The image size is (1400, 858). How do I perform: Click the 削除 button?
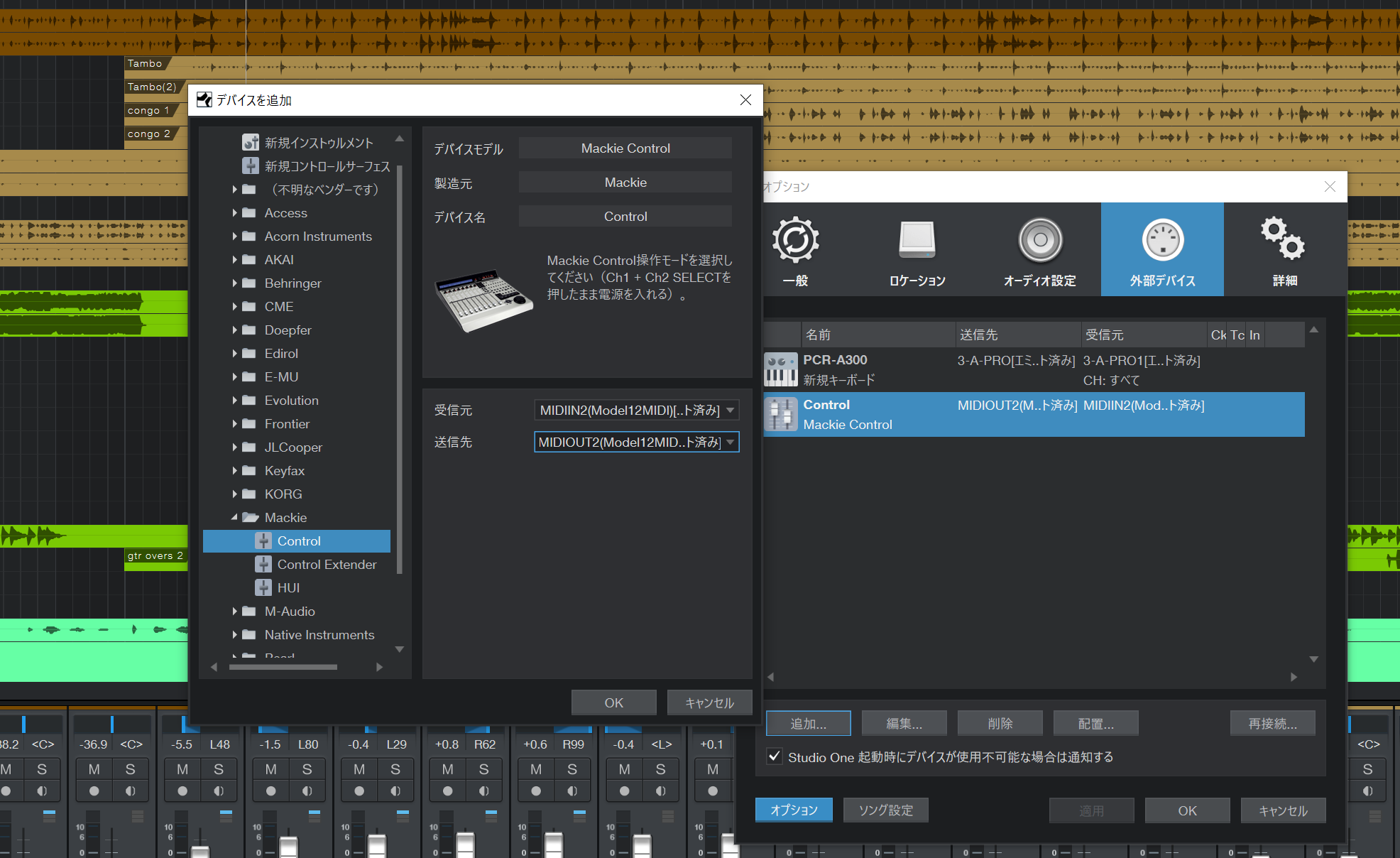pos(1000,723)
